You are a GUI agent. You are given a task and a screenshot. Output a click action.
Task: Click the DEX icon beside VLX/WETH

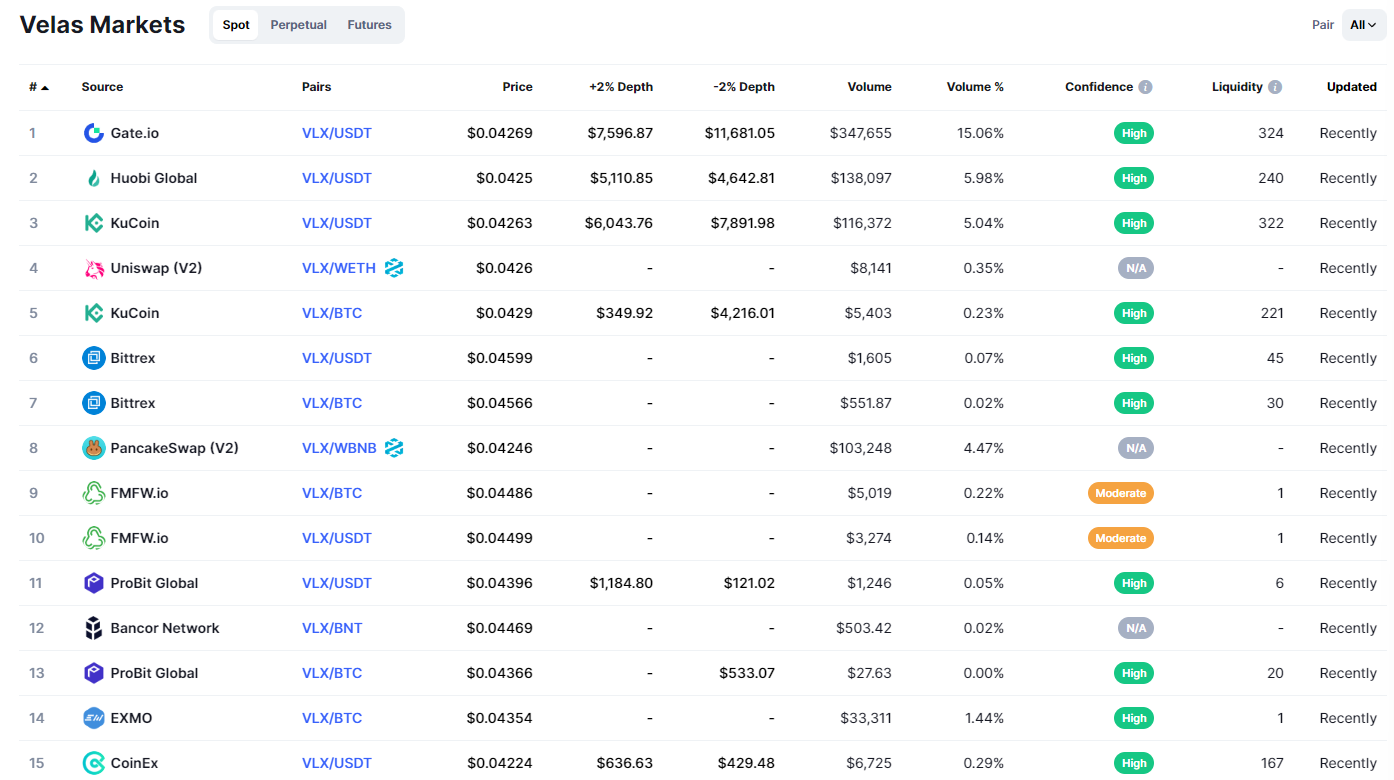[394, 268]
